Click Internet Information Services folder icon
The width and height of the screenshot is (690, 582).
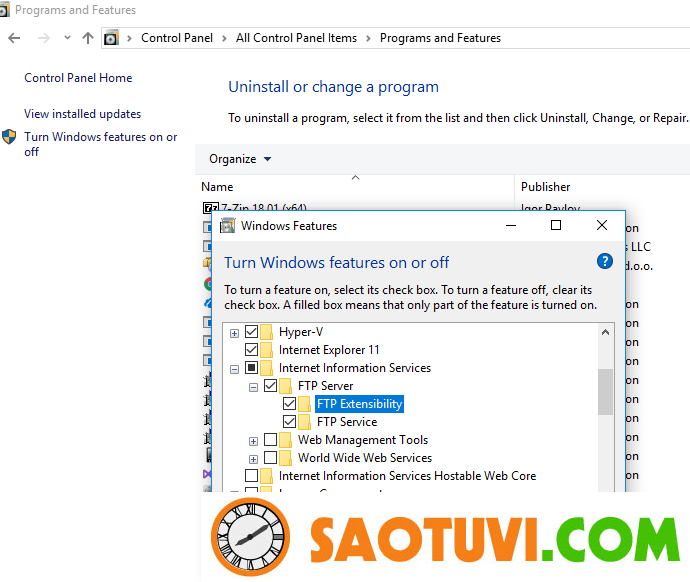pyautogui.click(x=266, y=368)
